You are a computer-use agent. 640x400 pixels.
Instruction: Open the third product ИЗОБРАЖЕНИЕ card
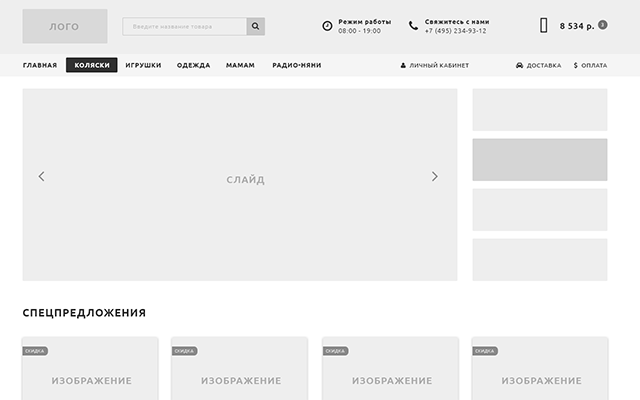point(391,369)
